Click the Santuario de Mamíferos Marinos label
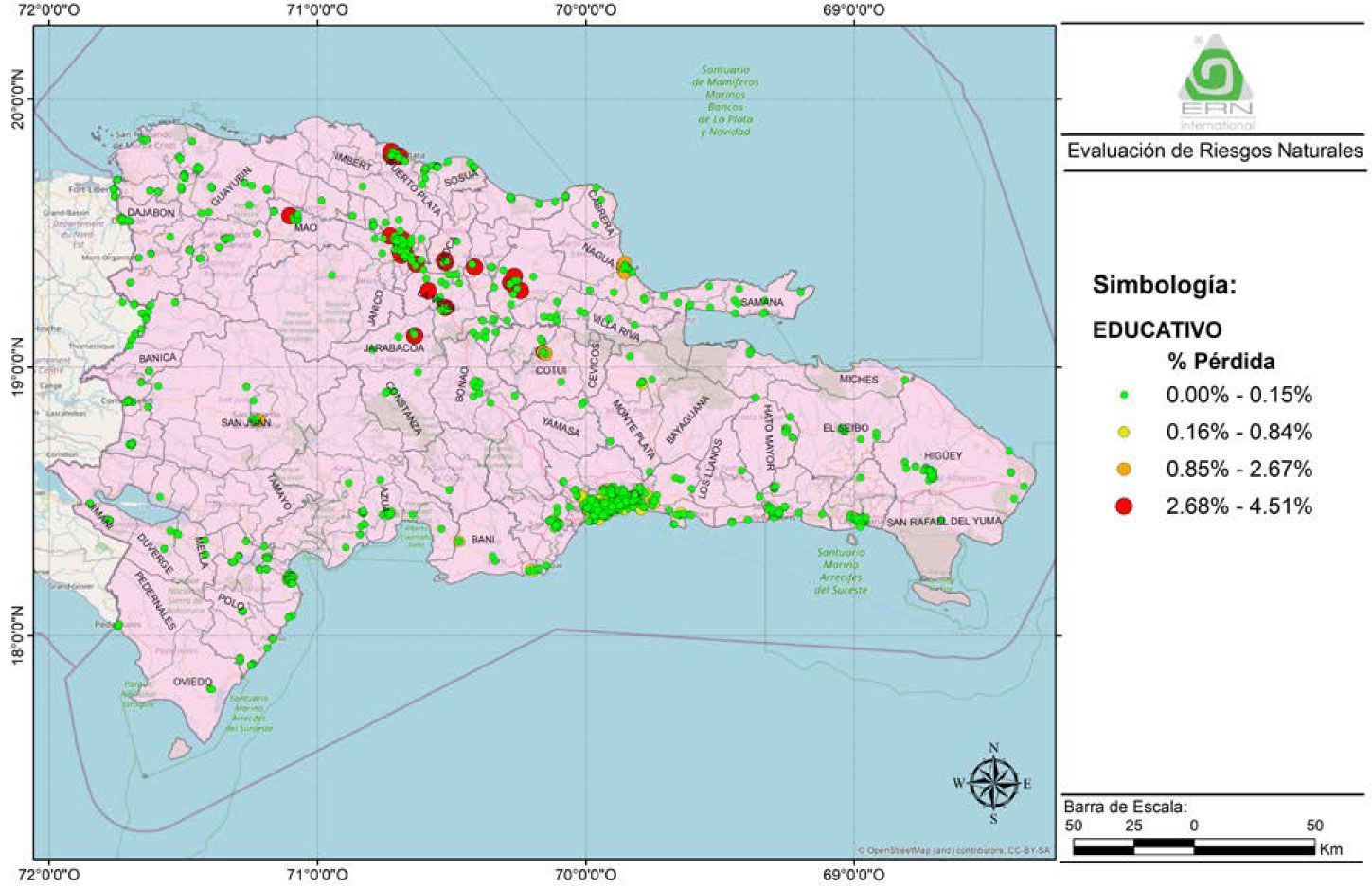This screenshot has height=888, width=1372. [x=726, y=100]
